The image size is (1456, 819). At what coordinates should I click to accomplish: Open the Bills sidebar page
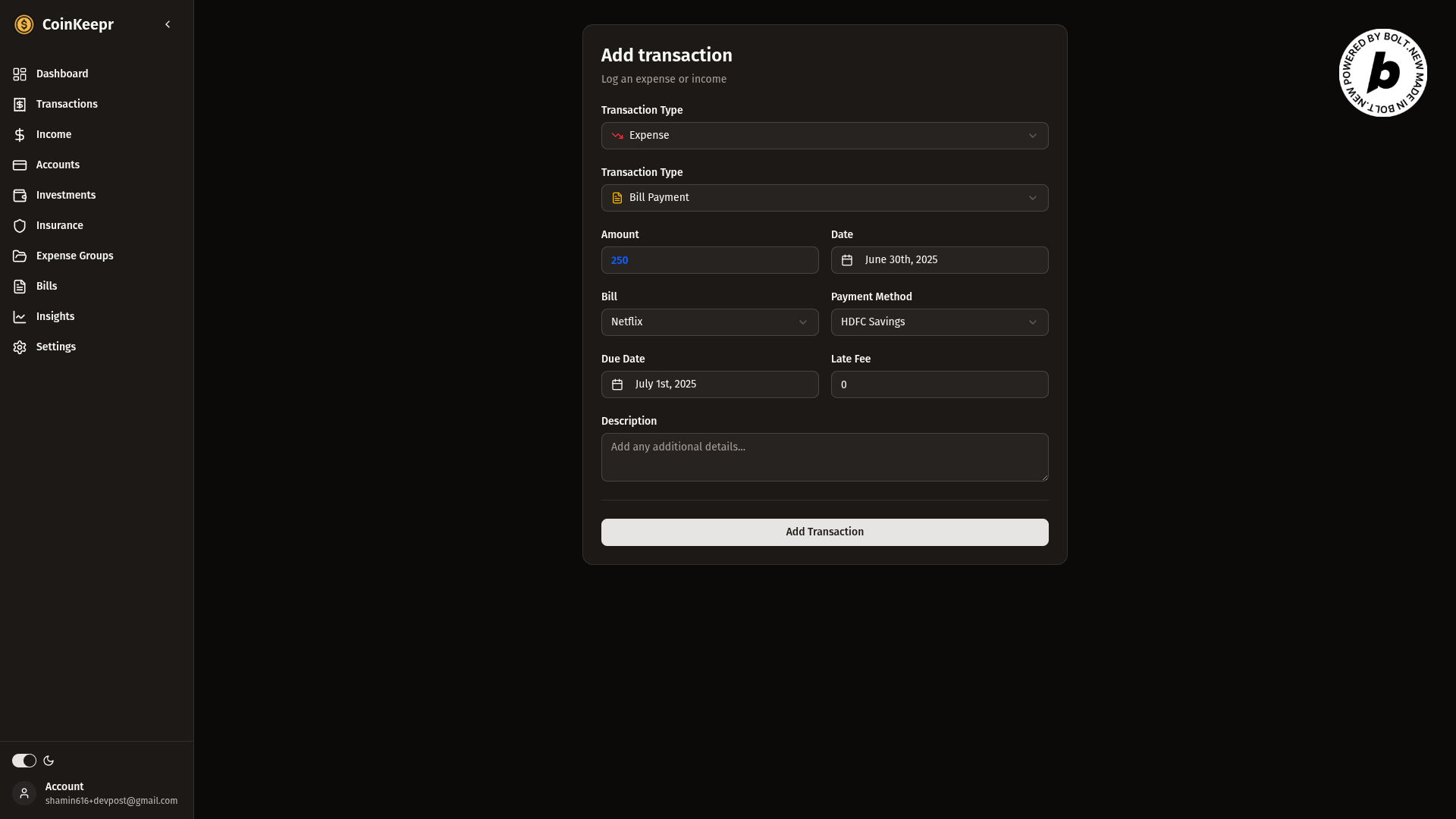[46, 287]
